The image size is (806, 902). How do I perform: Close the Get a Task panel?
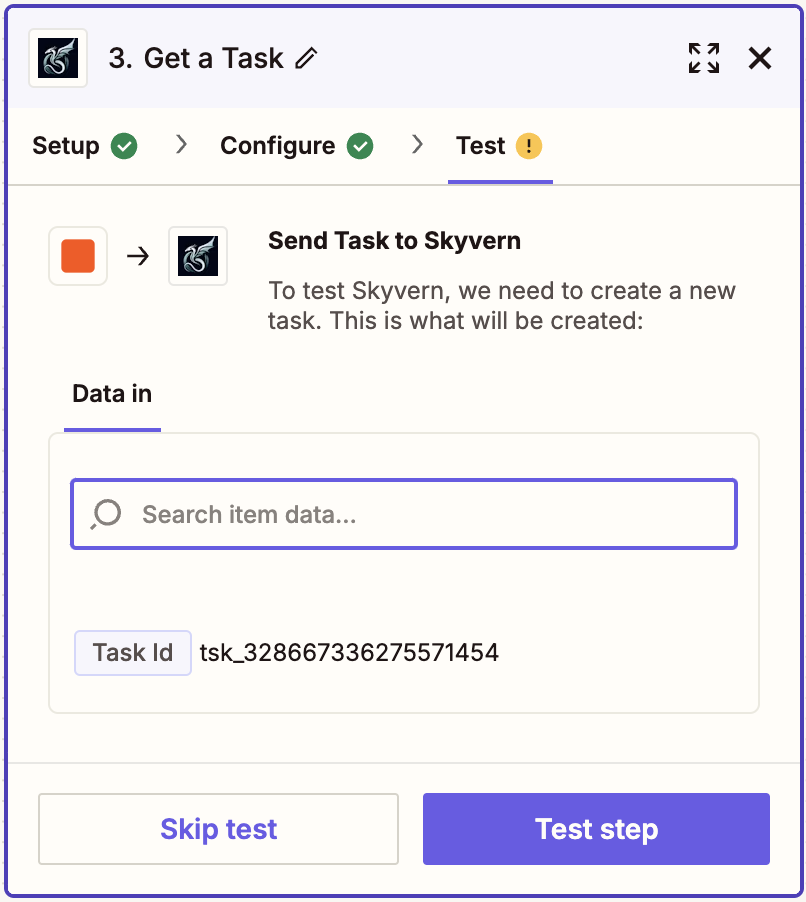760,59
